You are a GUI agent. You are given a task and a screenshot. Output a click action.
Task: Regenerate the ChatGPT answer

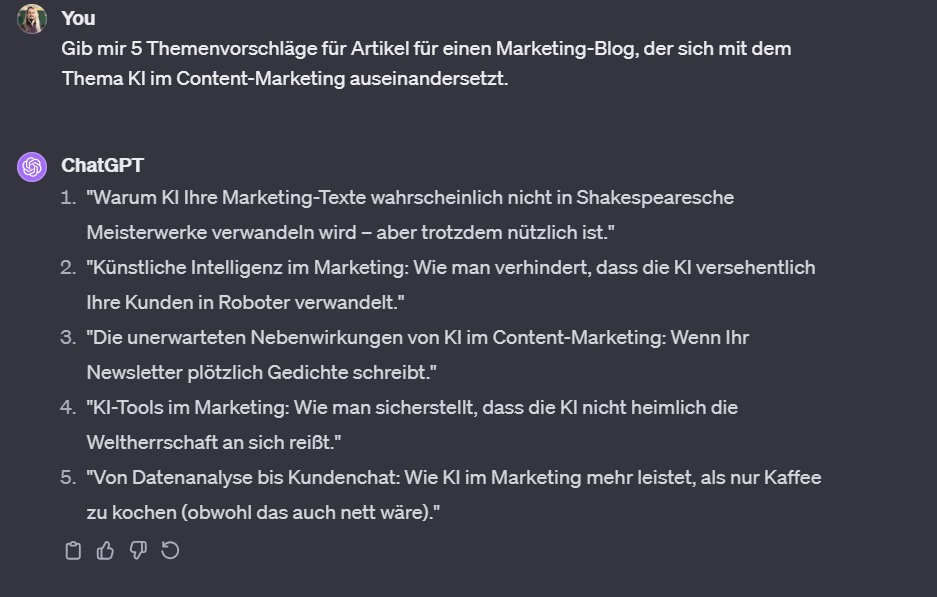click(x=170, y=550)
